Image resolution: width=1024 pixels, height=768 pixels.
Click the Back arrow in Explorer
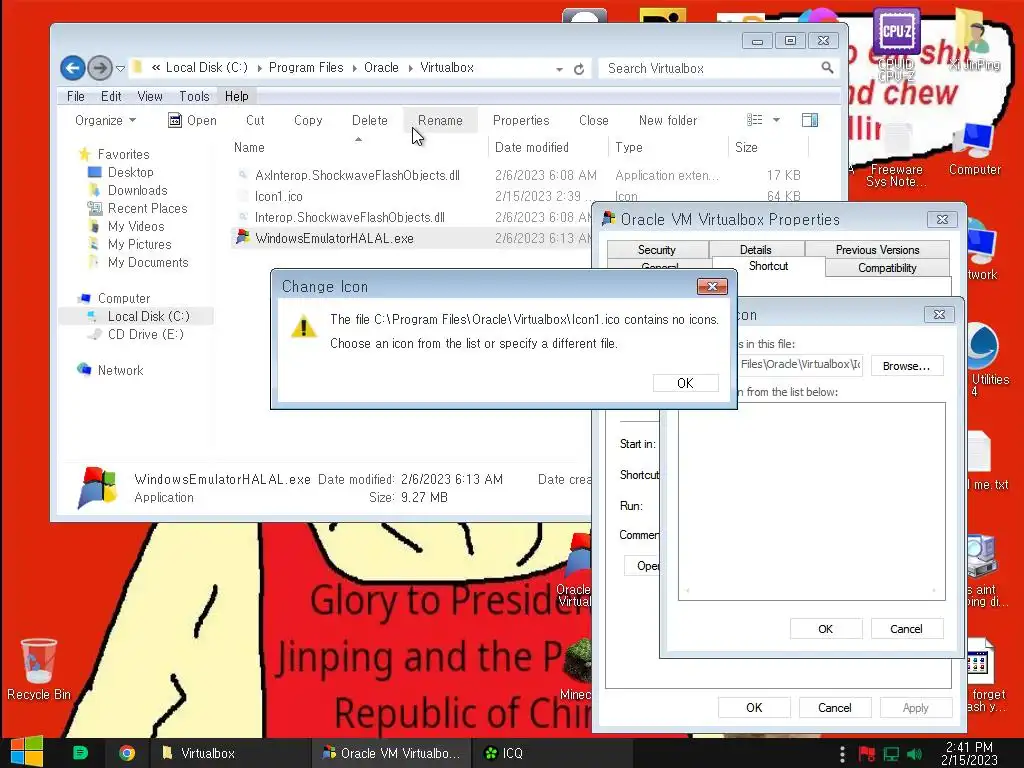73,67
